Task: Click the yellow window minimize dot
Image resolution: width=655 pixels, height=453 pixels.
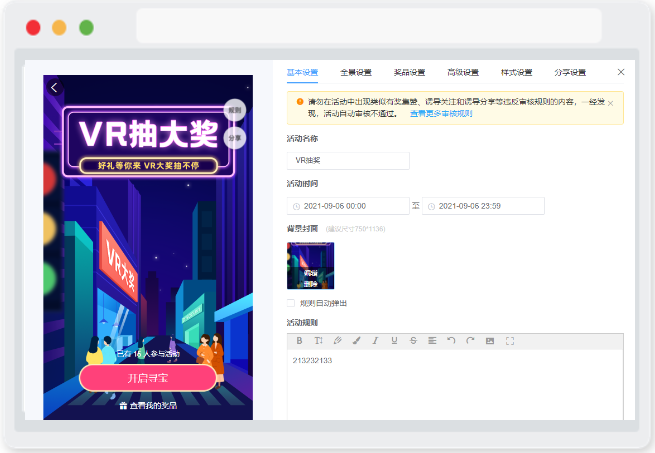Action: pos(59,28)
